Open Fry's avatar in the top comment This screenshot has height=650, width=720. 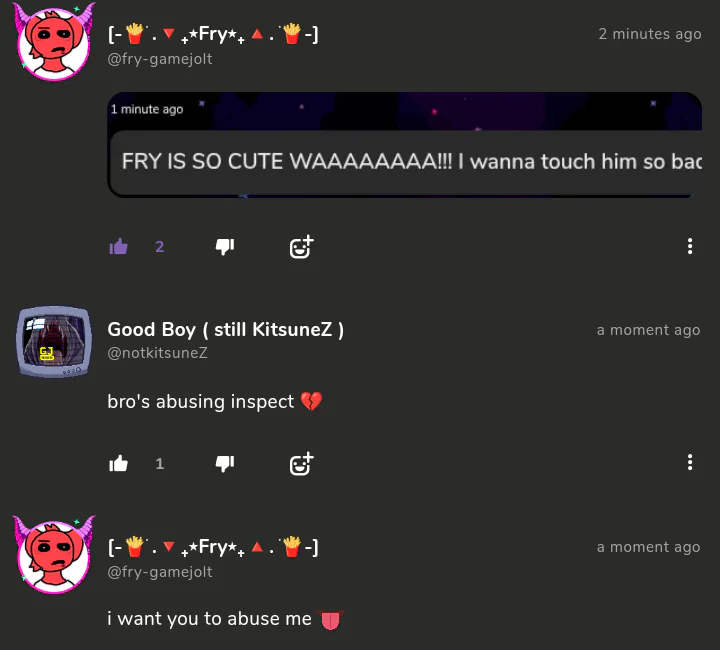(54, 42)
